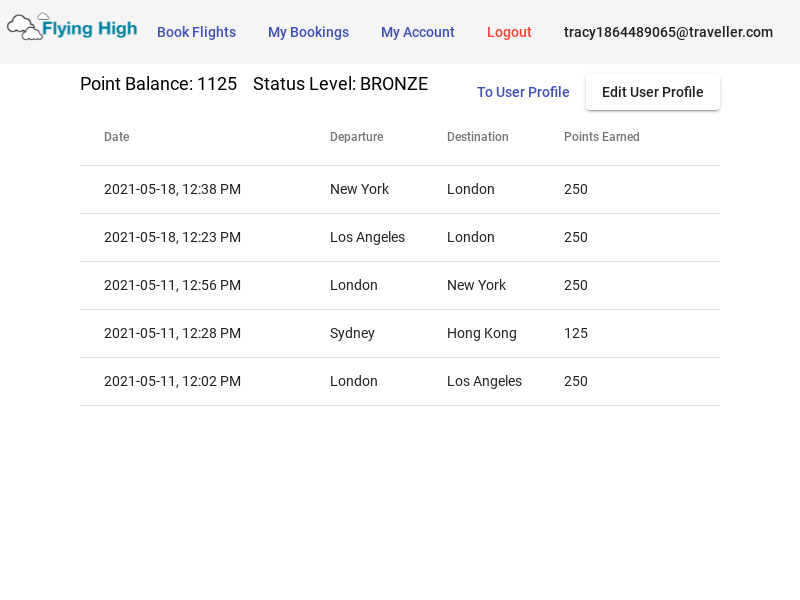The image size is (800, 600).
Task: Go to My Bookings
Action: (308, 32)
